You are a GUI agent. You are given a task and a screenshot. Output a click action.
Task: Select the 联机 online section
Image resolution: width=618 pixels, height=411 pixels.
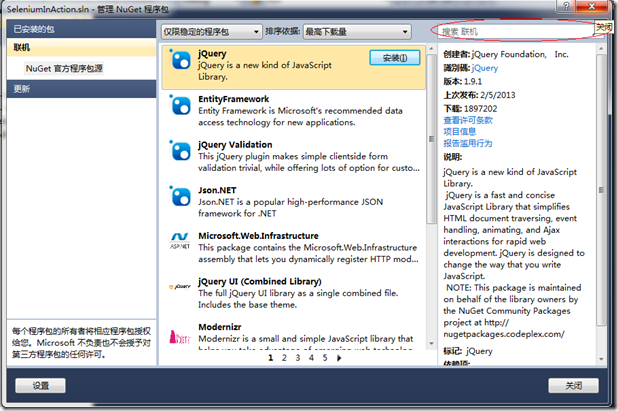[82, 47]
